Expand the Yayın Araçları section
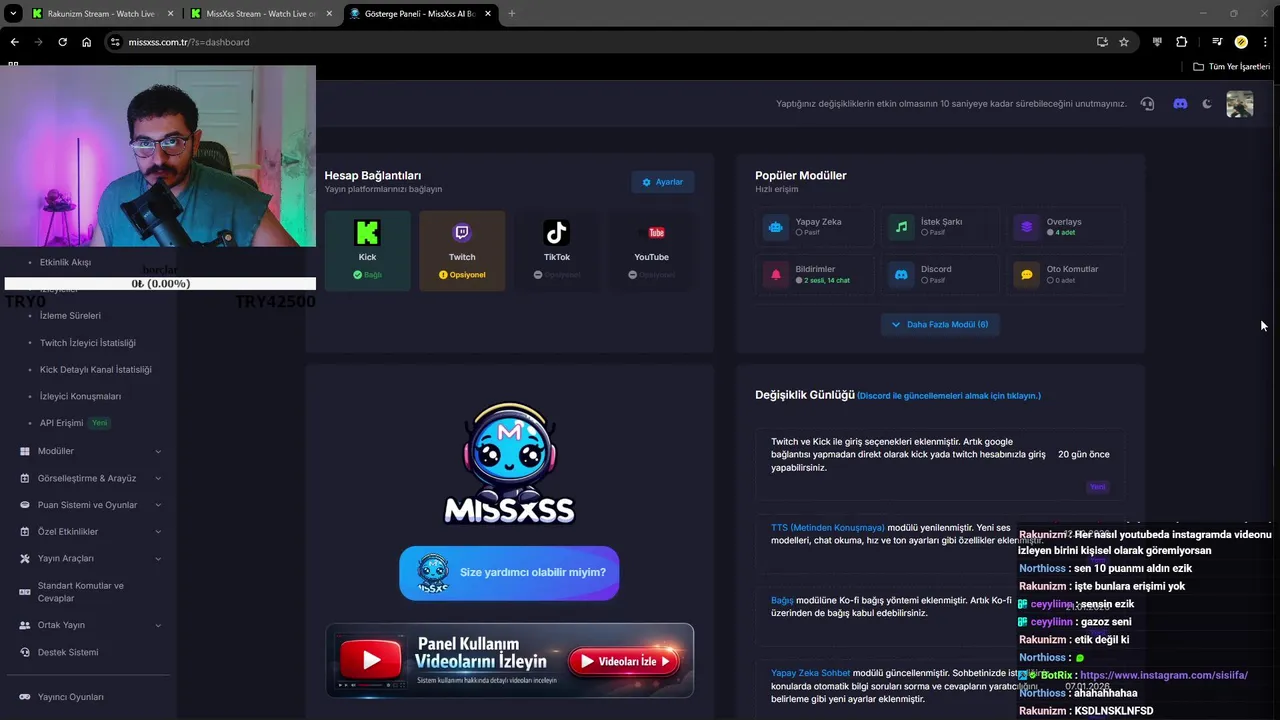The image size is (1280, 720). point(90,559)
